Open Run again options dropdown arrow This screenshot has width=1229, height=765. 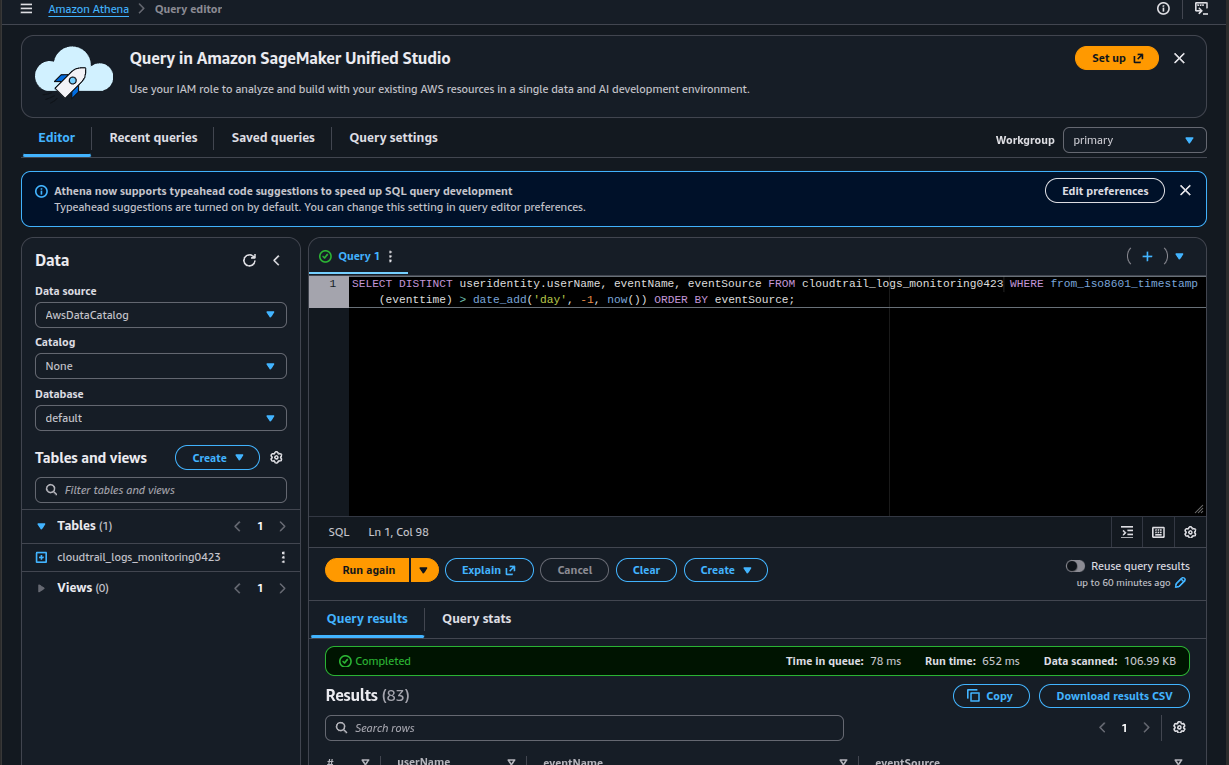coord(424,570)
